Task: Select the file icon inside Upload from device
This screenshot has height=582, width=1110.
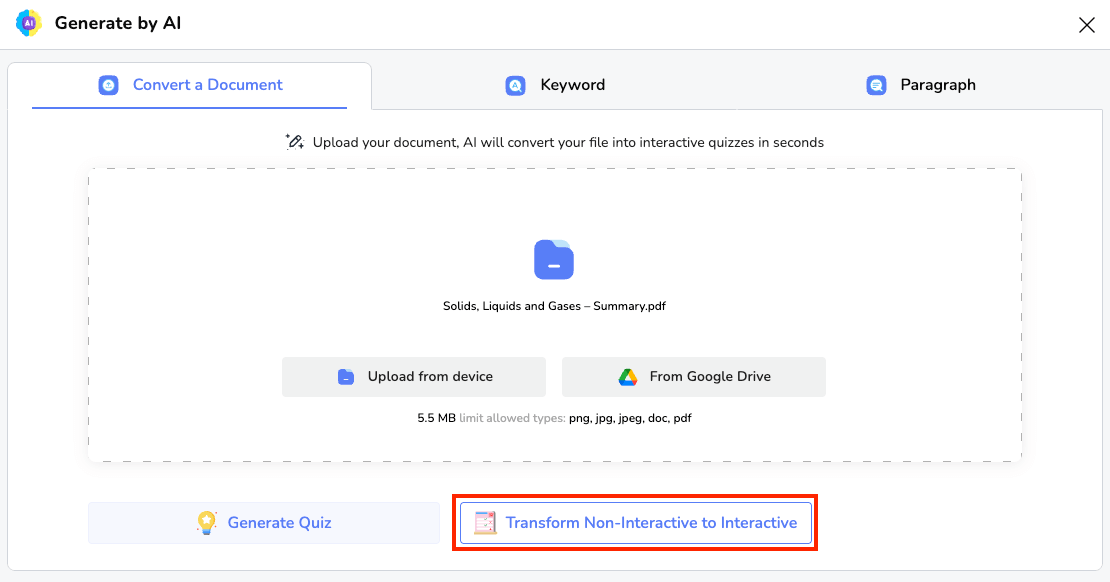Action: point(347,376)
